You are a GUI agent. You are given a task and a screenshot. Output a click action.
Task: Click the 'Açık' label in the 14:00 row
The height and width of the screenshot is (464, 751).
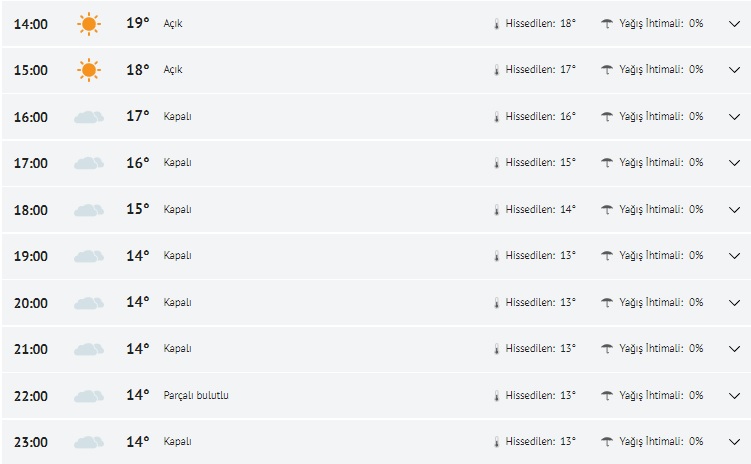173,23
